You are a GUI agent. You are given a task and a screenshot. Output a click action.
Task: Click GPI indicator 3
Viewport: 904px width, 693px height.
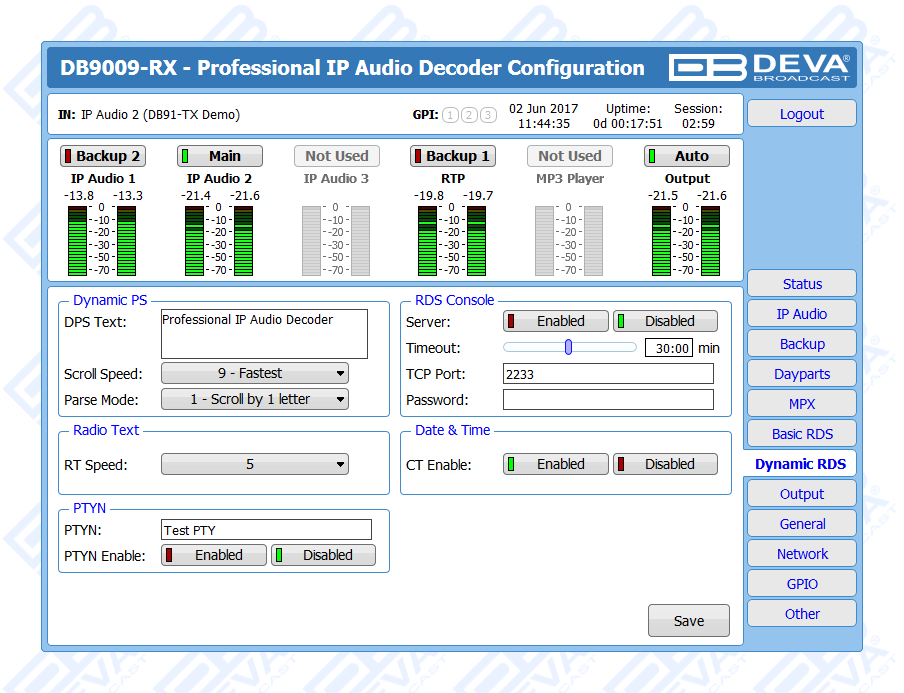[x=488, y=115]
